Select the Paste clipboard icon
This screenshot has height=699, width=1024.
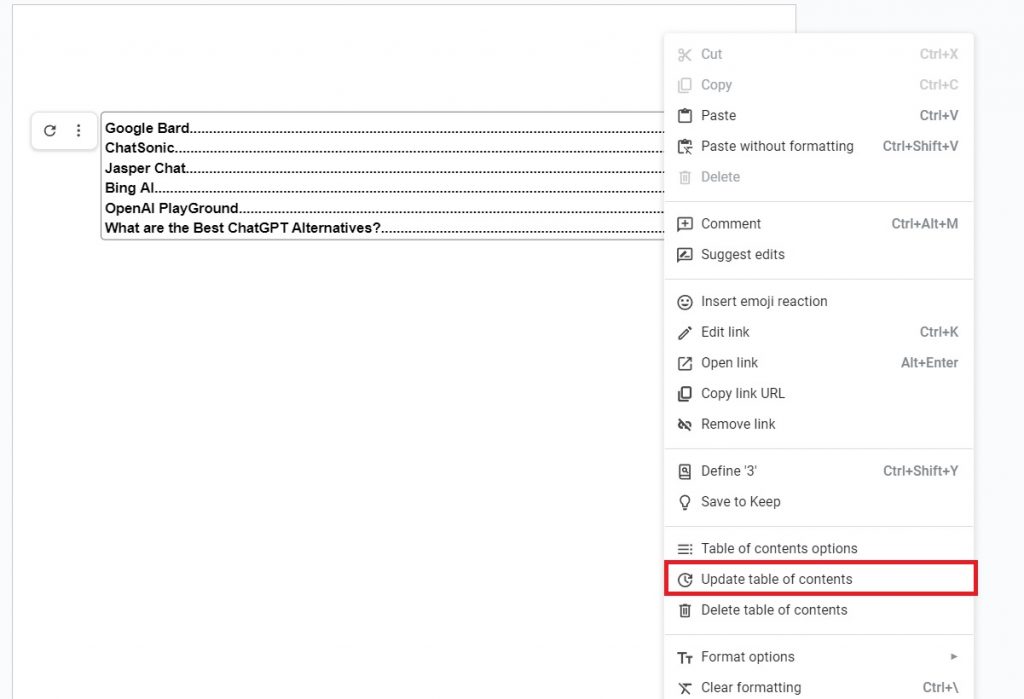(685, 115)
